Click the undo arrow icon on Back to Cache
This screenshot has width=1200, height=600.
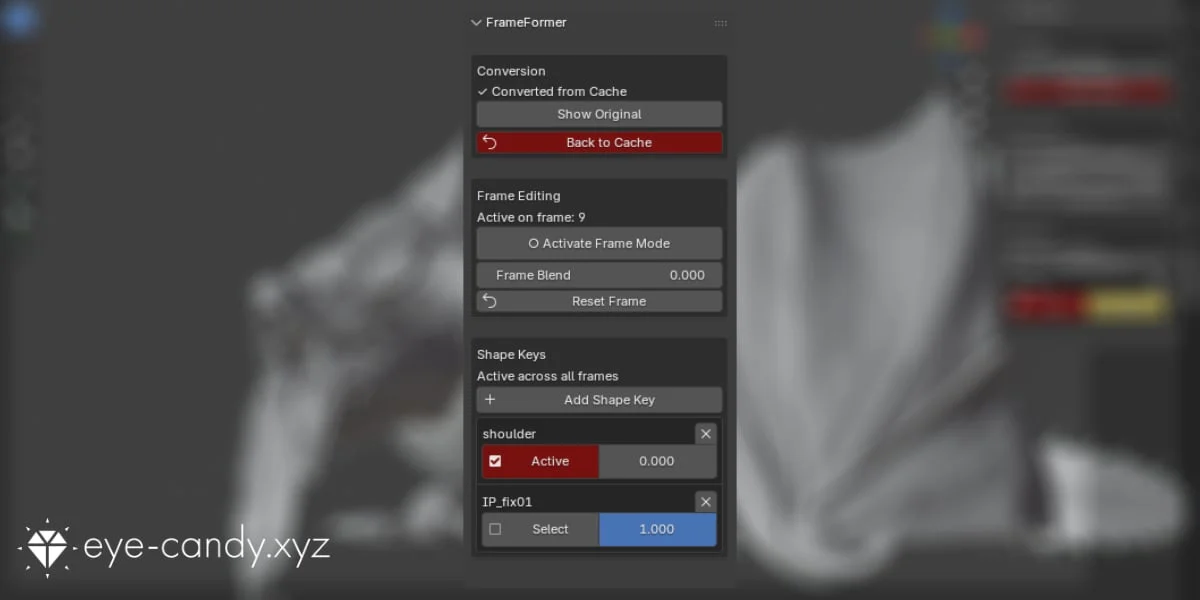[489, 142]
